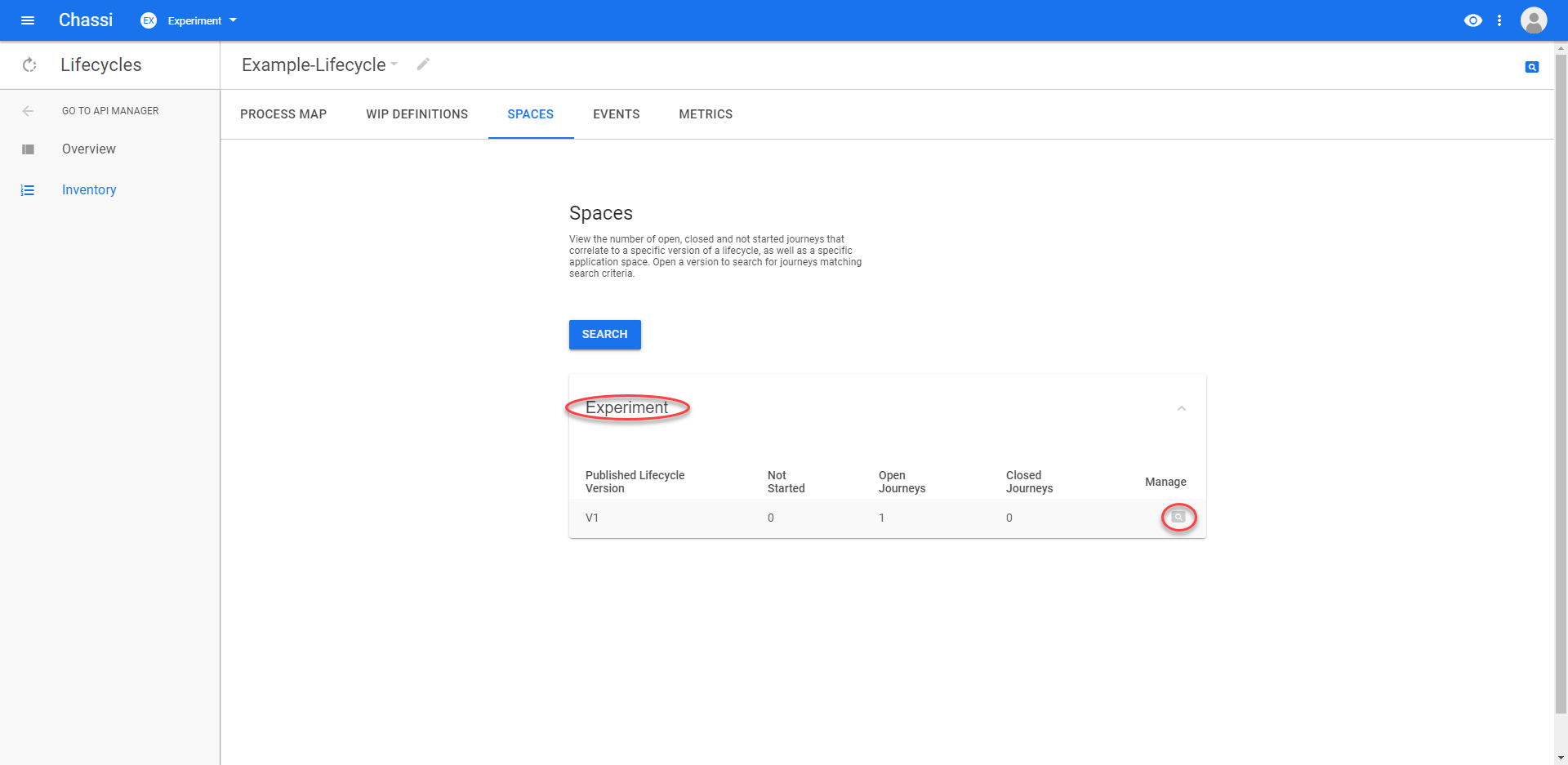Click the EX space avatar badge
This screenshot has width=1568, height=765.
[x=149, y=20]
